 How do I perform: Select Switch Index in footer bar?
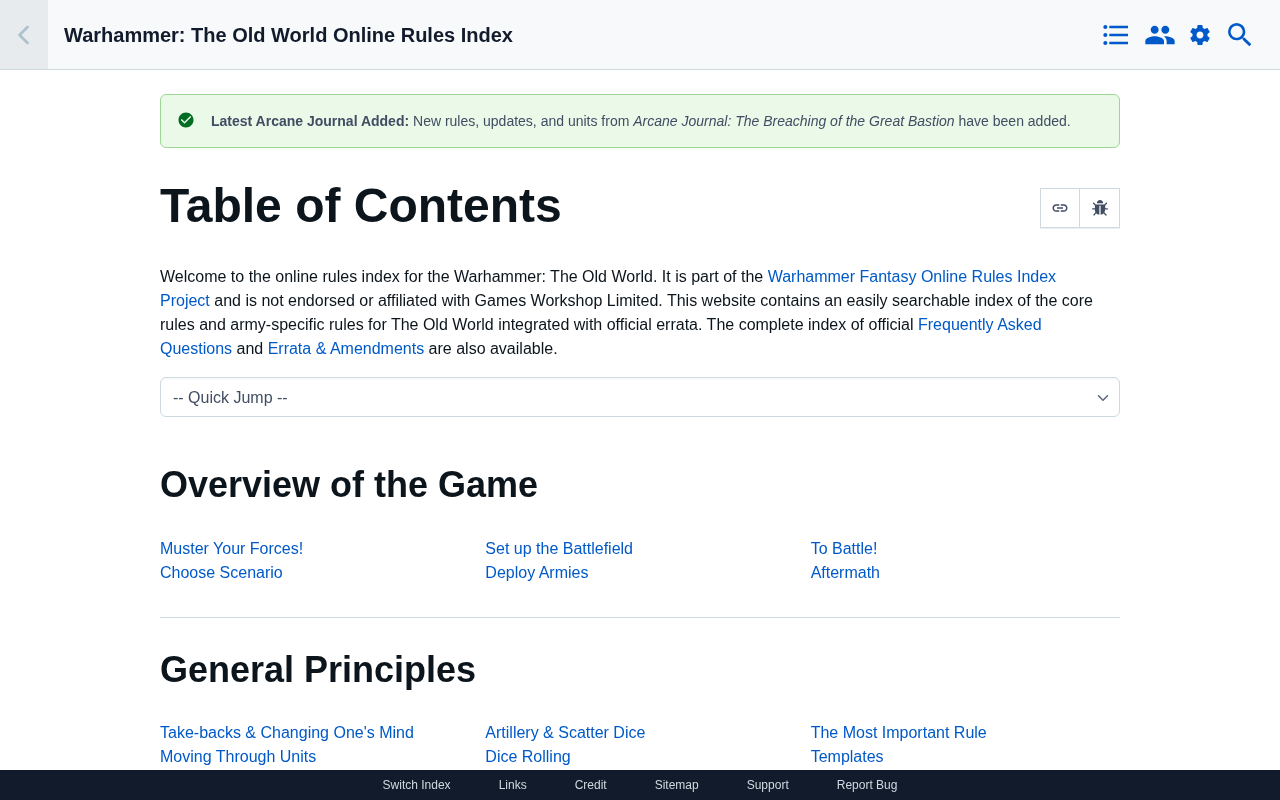pyautogui.click(x=416, y=785)
